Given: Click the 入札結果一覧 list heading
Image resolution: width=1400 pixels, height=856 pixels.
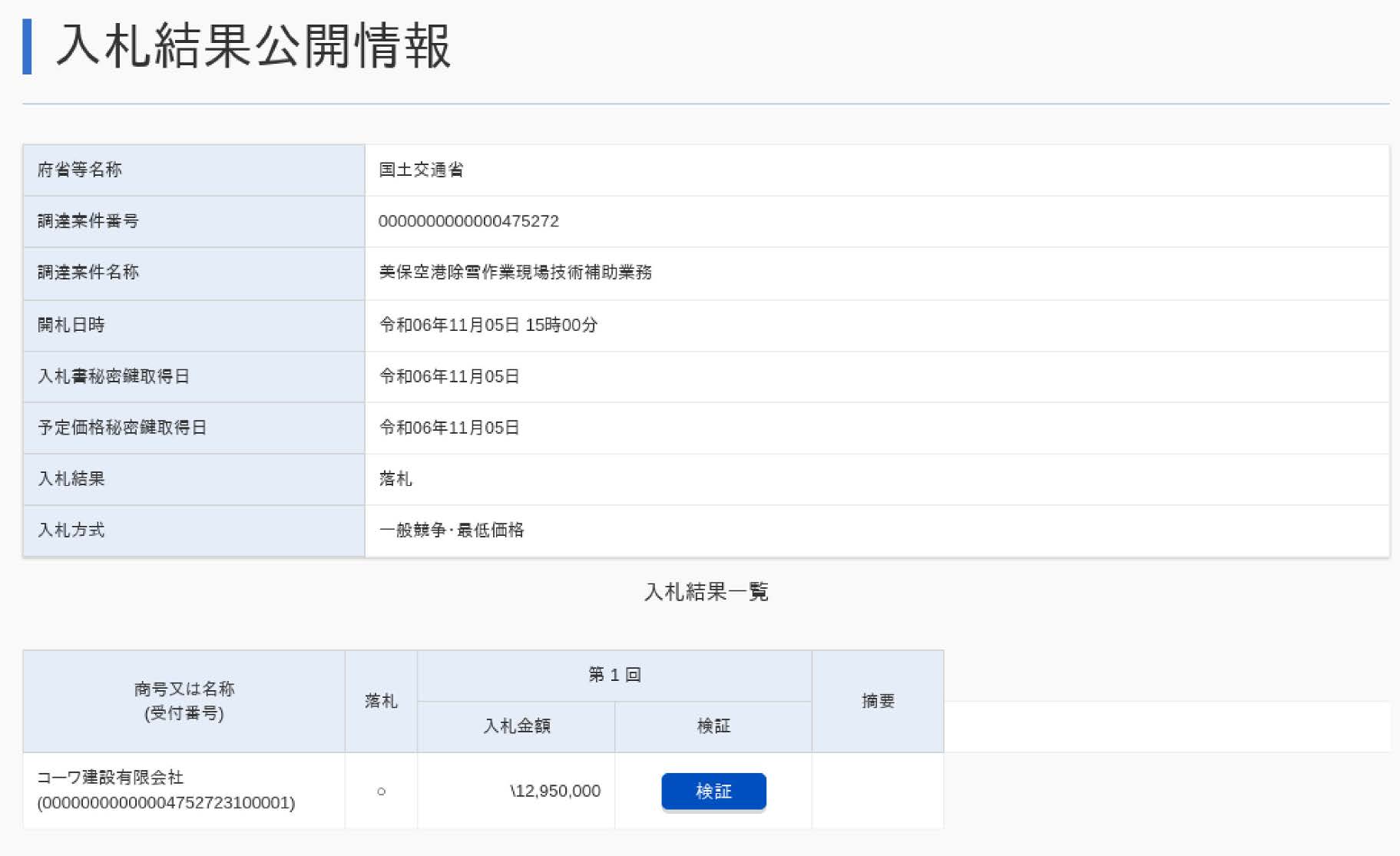Looking at the screenshot, I should [x=707, y=592].
